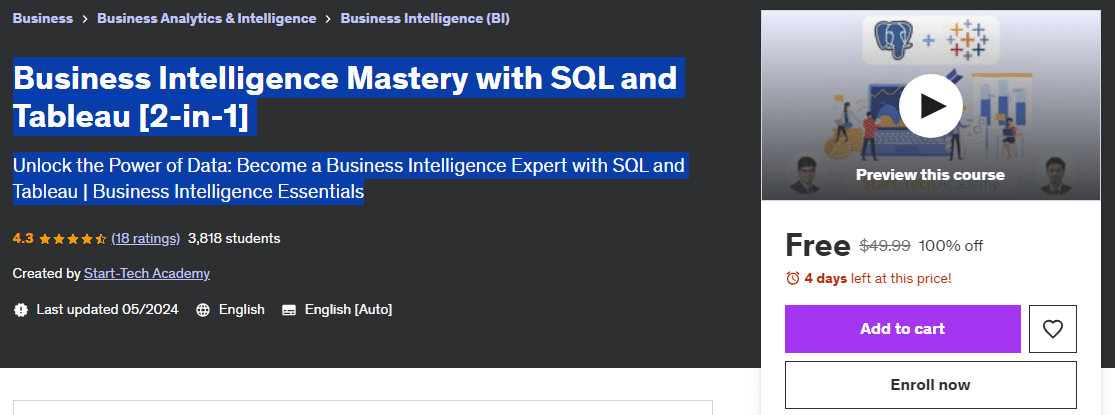Click chevron after Business breadcrumb
The width and height of the screenshot is (1115, 415).
click(x=85, y=19)
